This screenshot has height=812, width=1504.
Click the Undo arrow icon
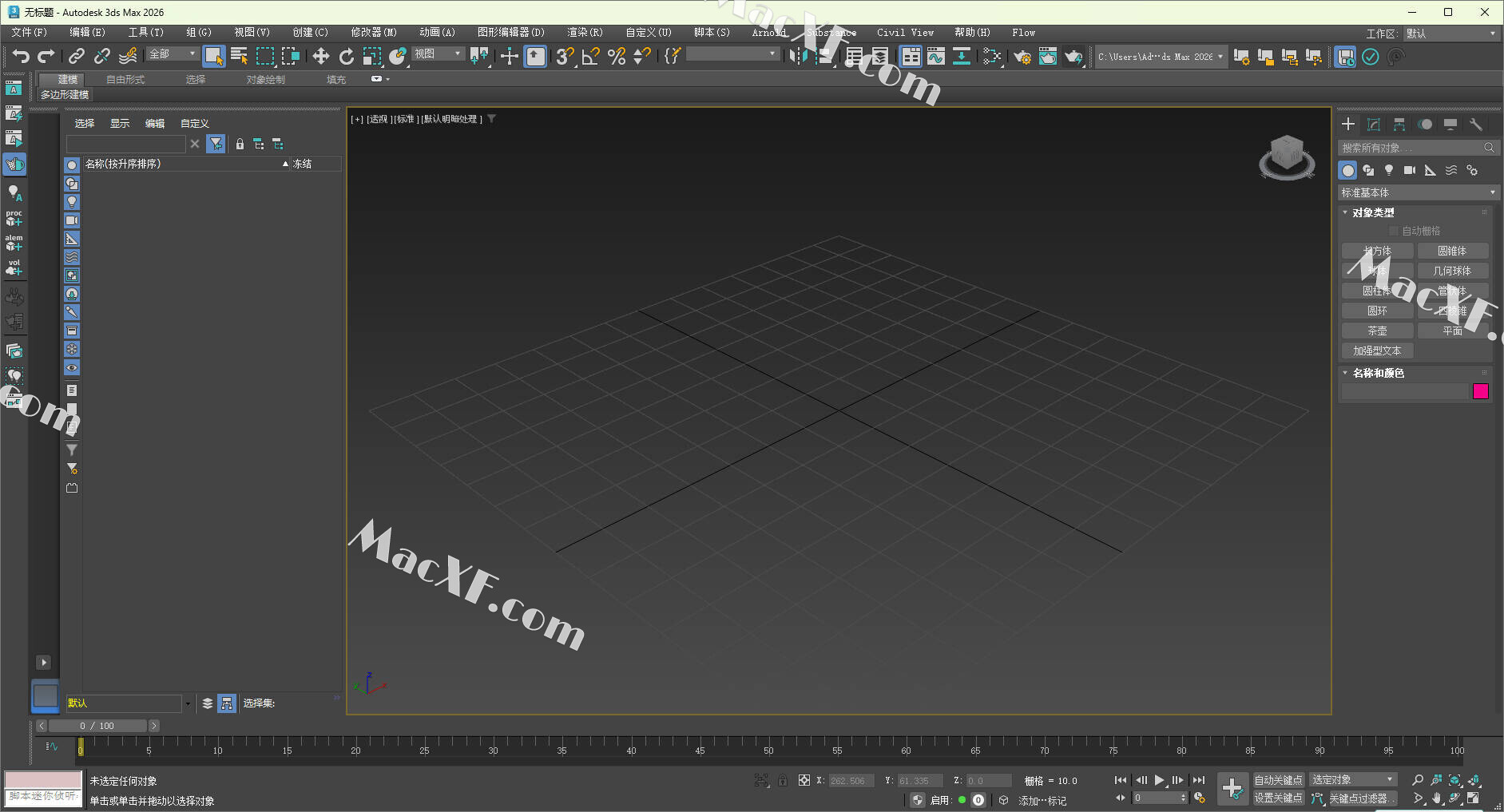(21, 56)
